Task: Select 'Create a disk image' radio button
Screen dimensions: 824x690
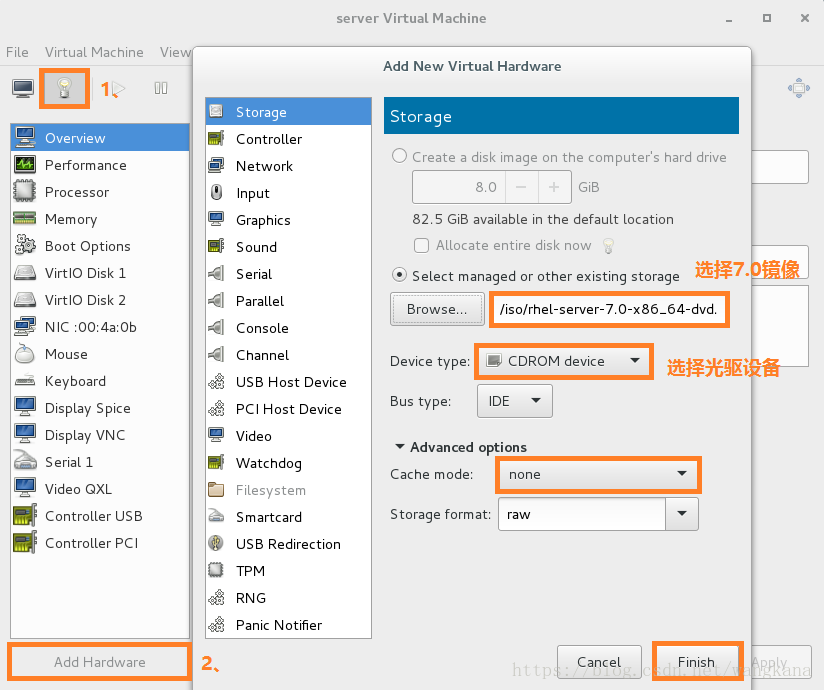Action: 400,156
